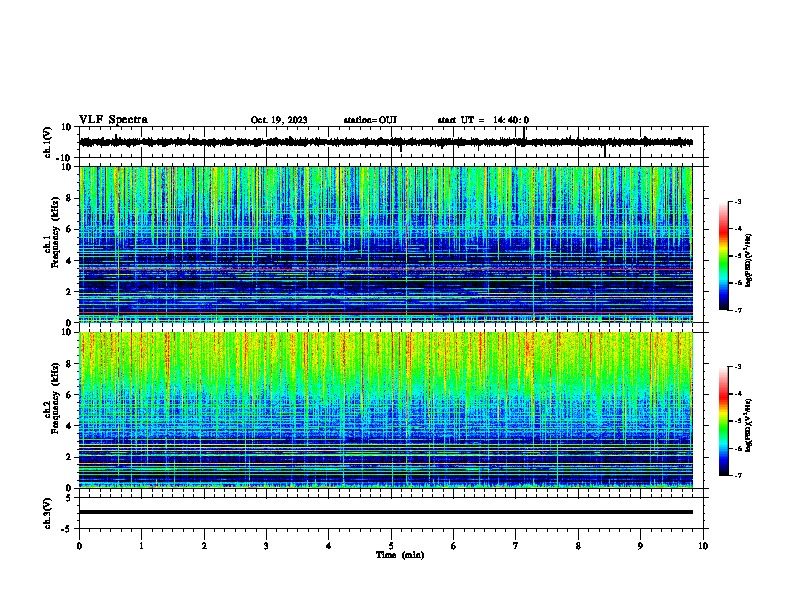Click time axis tick label "5"
The height and width of the screenshot is (612, 792).
pyautogui.click(x=391, y=545)
